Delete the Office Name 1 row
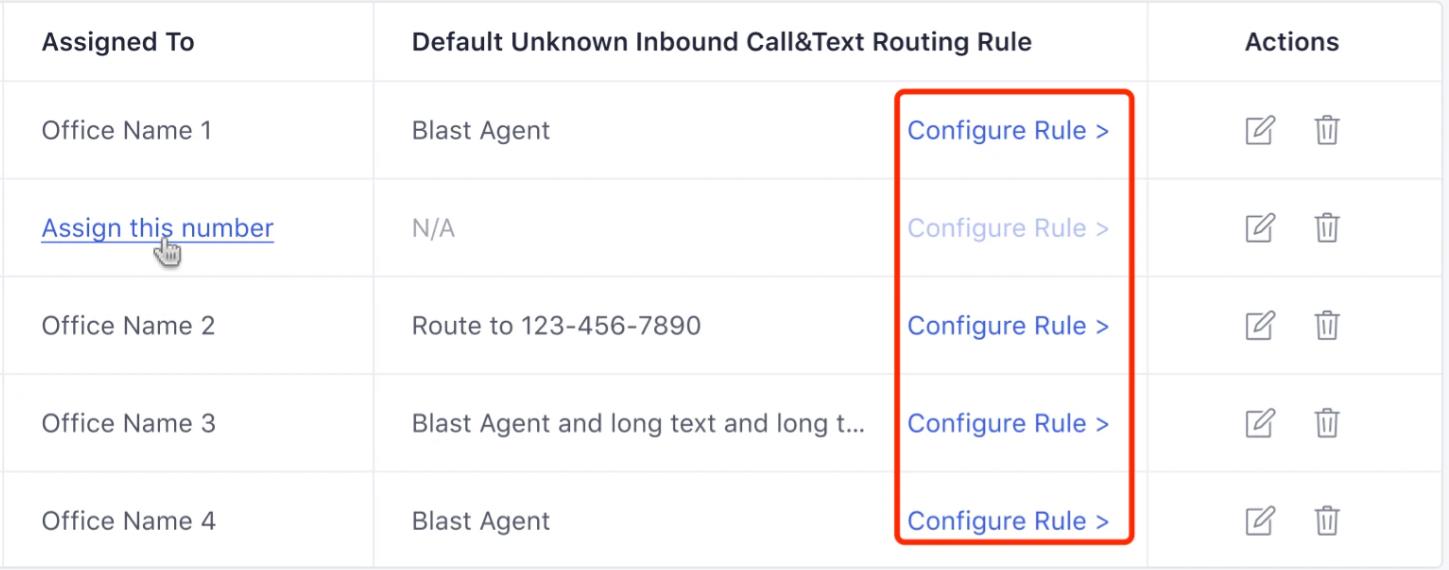This screenshot has width=1449, height=570. pyautogui.click(x=1326, y=131)
